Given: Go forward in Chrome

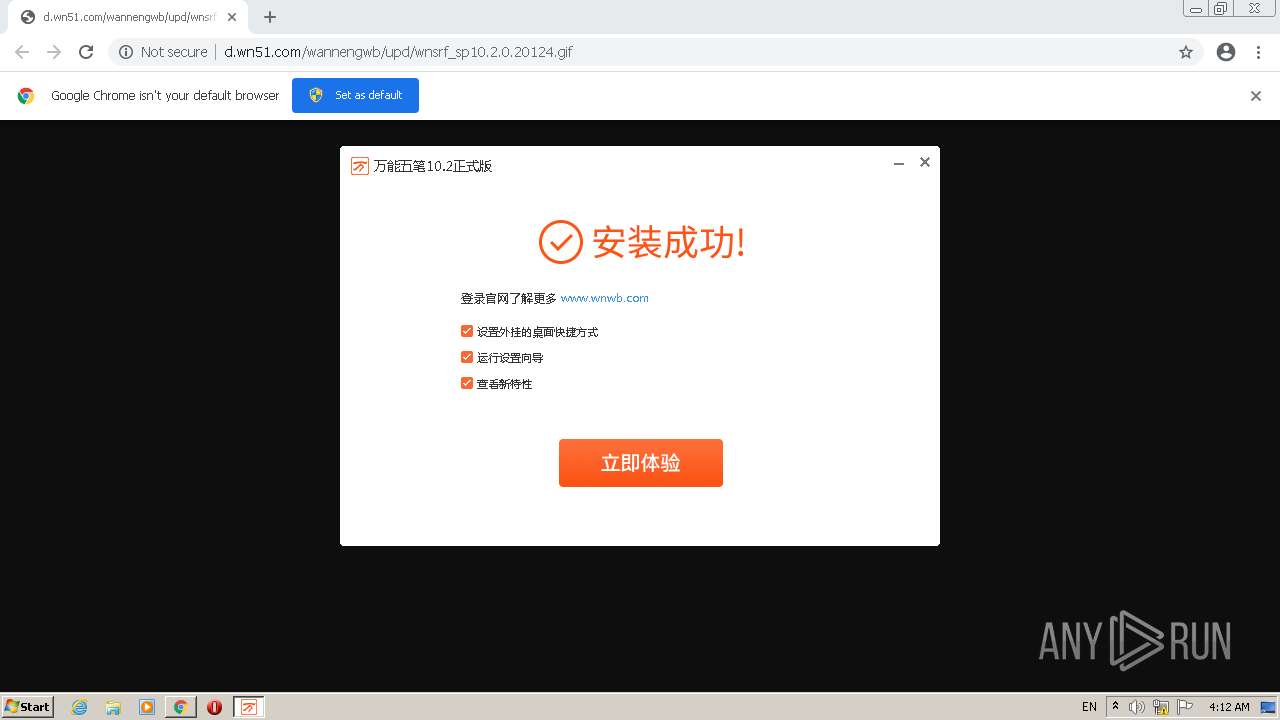Looking at the screenshot, I should point(54,52).
